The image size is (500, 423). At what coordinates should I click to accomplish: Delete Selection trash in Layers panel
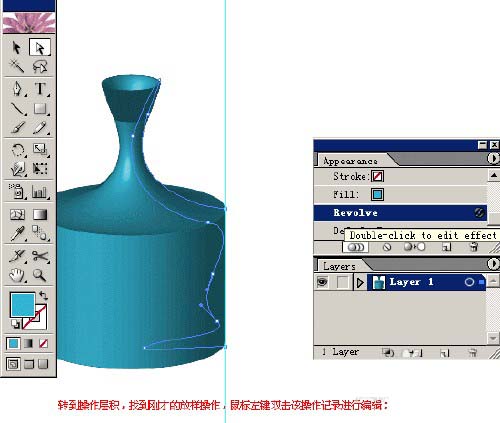(472, 352)
